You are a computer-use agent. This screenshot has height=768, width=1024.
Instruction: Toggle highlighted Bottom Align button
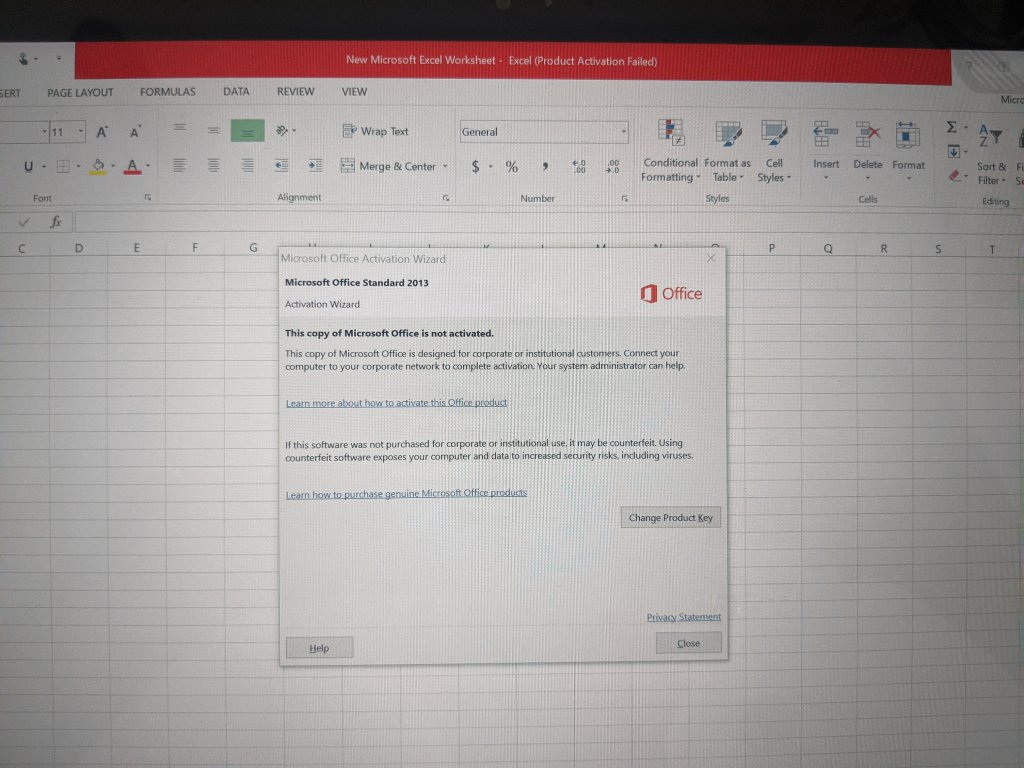pos(248,131)
